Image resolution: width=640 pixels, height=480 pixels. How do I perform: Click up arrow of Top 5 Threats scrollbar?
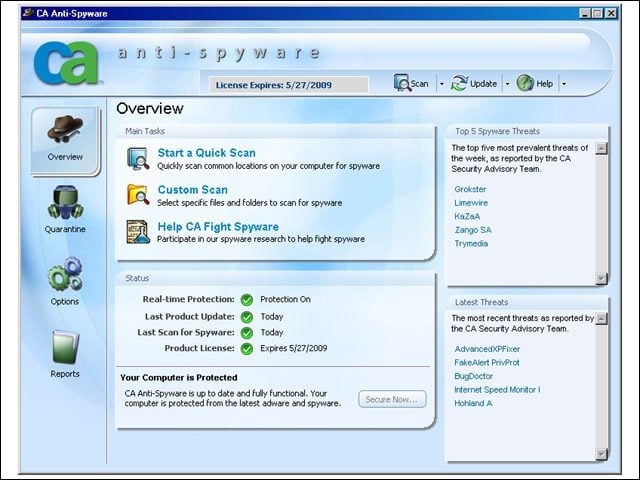point(601,148)
